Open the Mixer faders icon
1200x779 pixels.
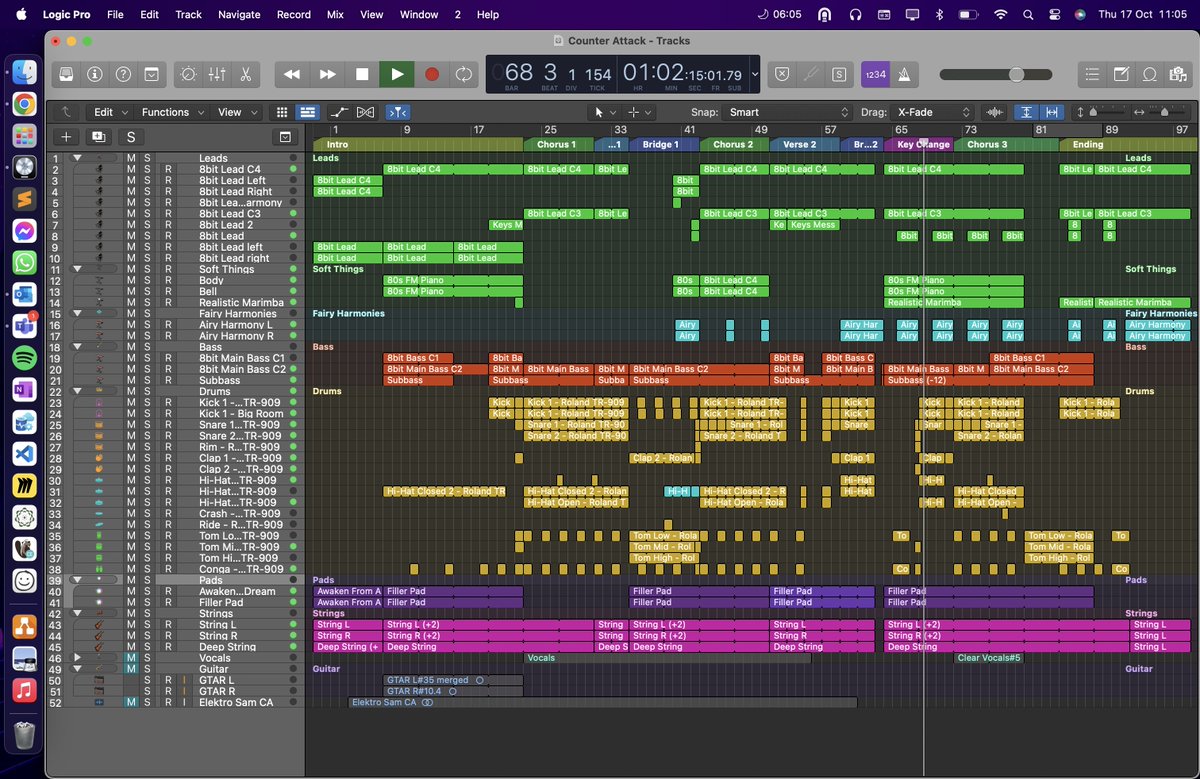pyautogui.click(x=216, y=74)
